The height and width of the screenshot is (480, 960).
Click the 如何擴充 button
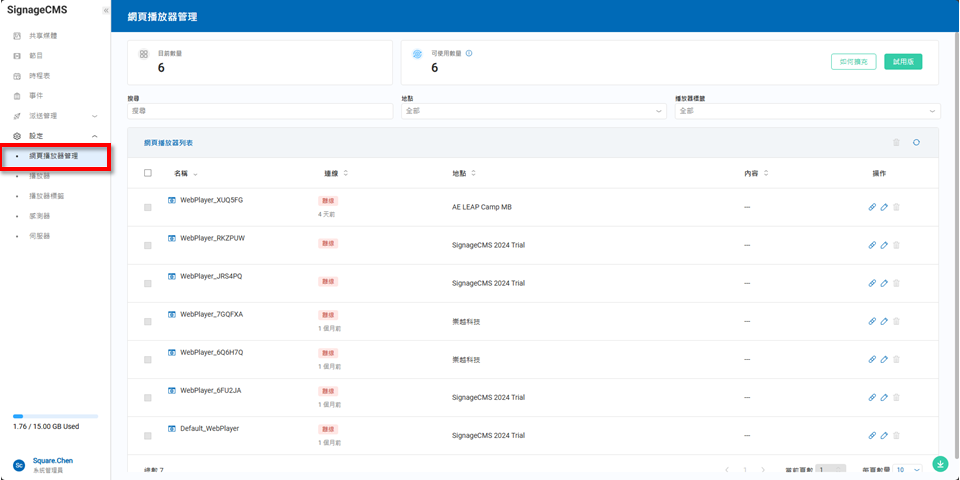(853, 62)
